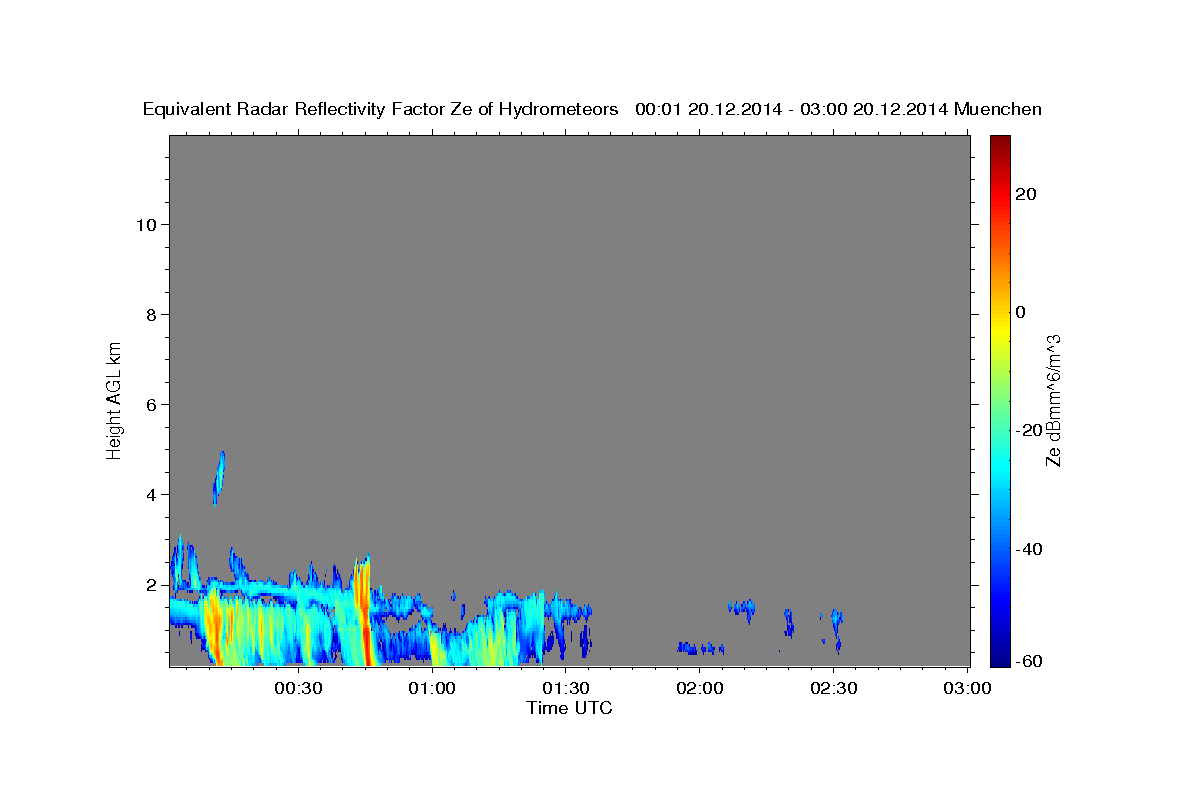Click the 01:30 time tick label

click(566, 688)
